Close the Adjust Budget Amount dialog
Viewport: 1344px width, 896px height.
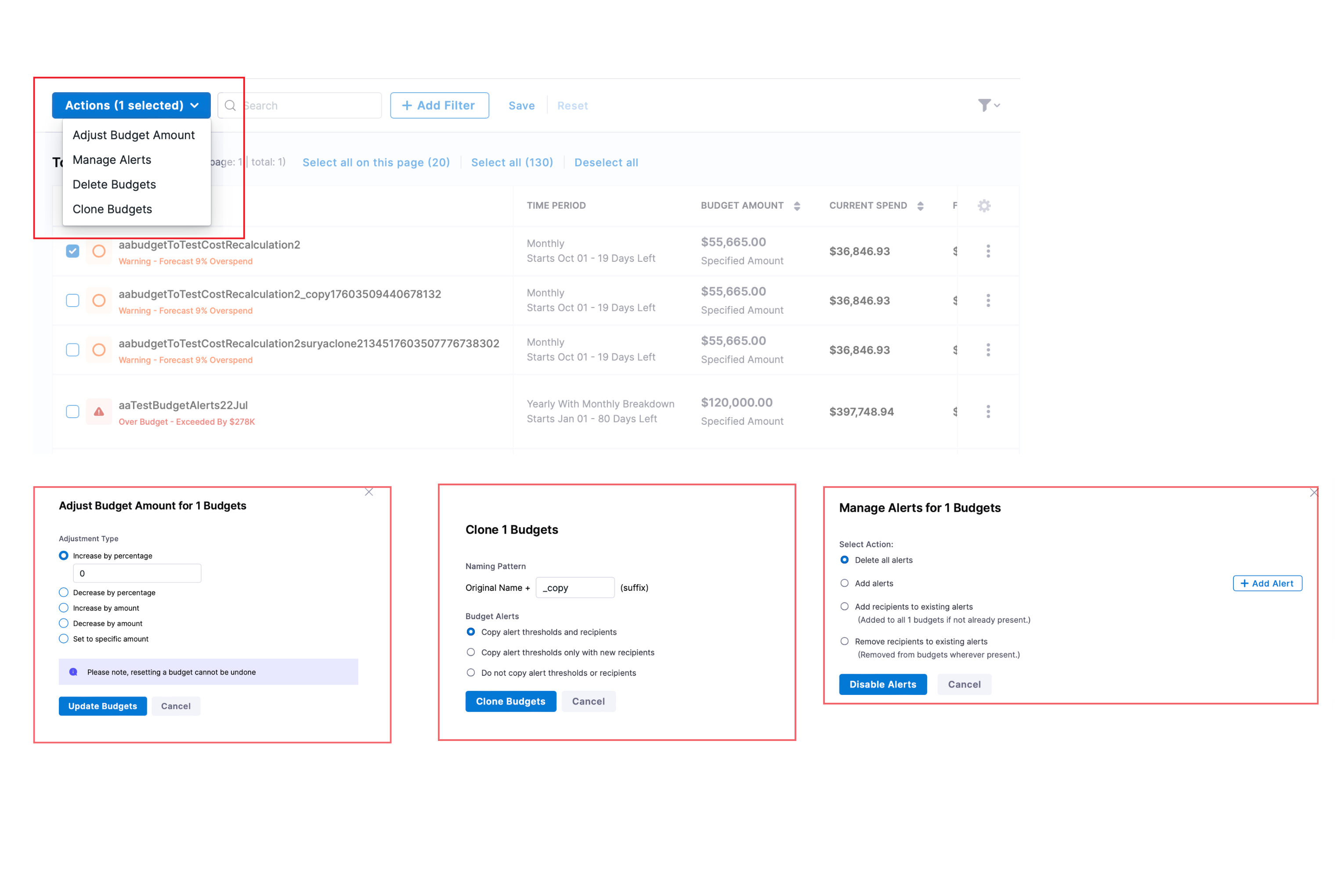tap(369, 492)
